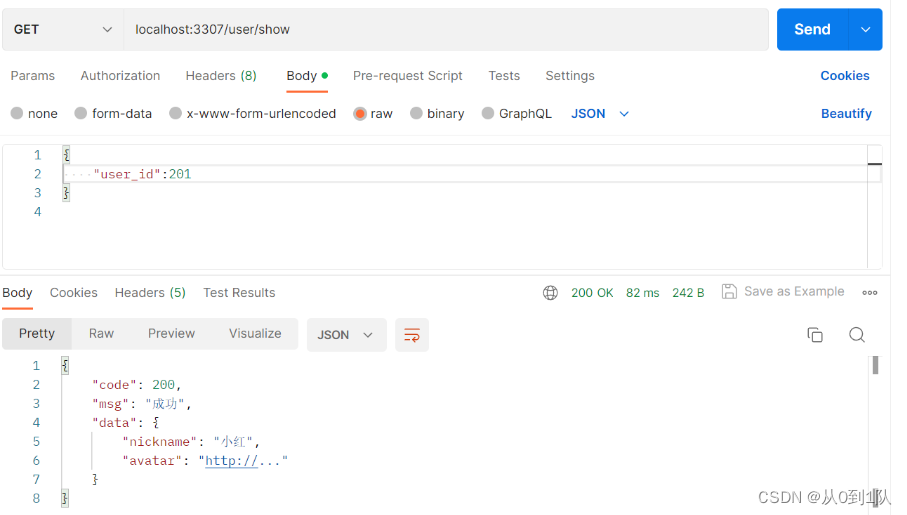Switch to the Raw response view
Screen dimensions: 907x515
[101, 334]
